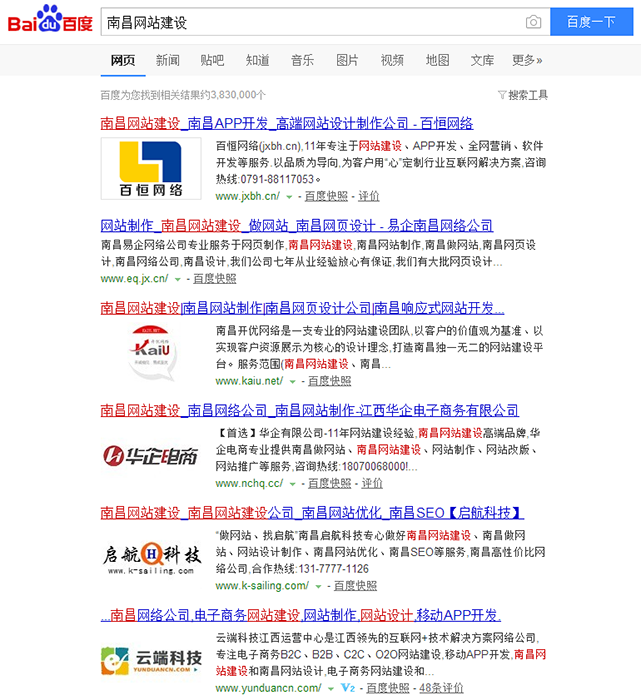Switch to the 新闻 tab
The height and width of the screenshot is (700, 641).
(168, 60)
